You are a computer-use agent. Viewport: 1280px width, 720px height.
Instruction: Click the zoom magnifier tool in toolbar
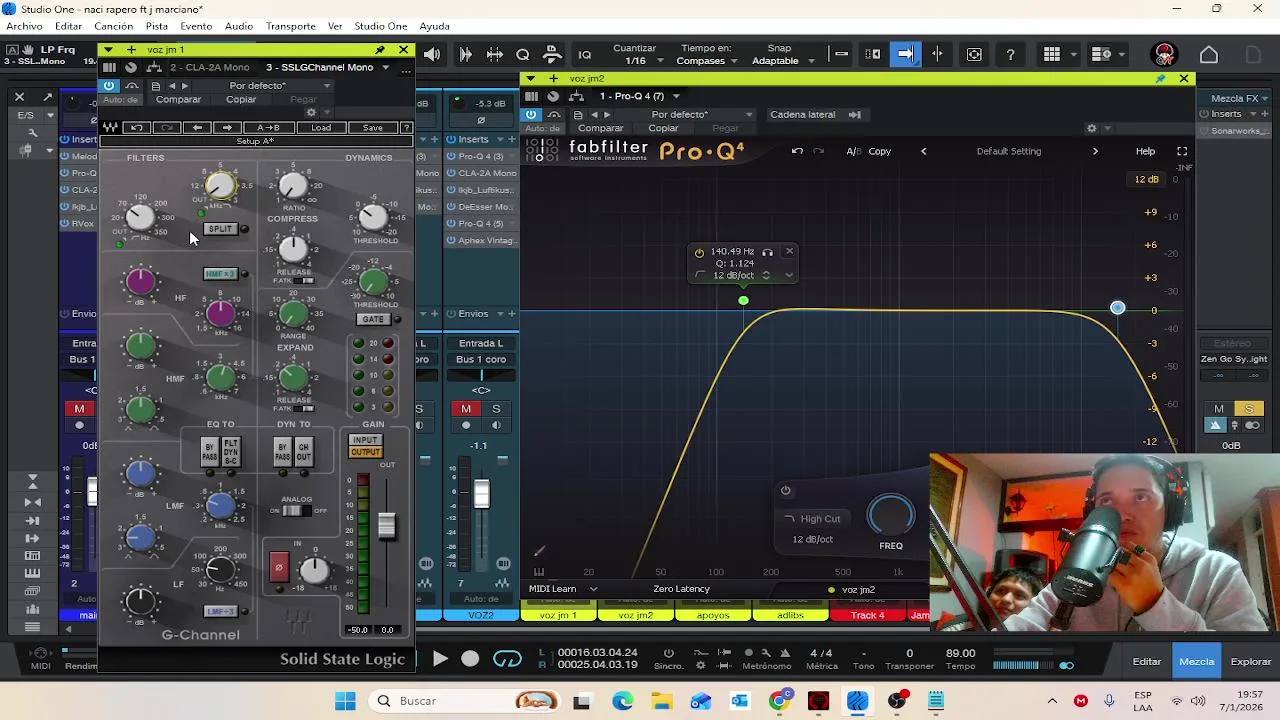[x=523, y=55]
